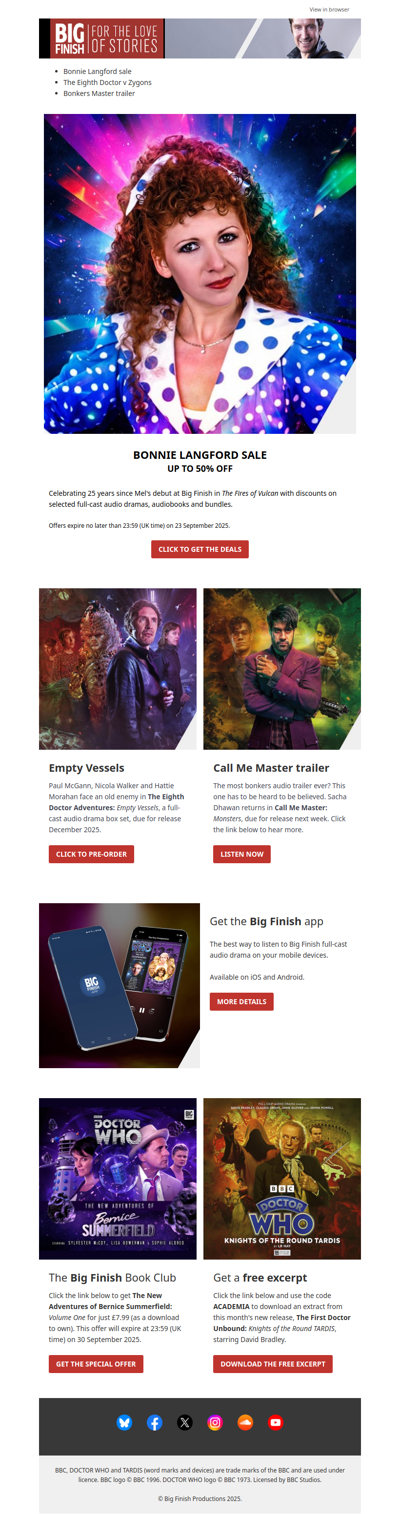Screen dimensions: 400x1514
Task: Click the Big Finish app phones image
Action: point(120,985)
